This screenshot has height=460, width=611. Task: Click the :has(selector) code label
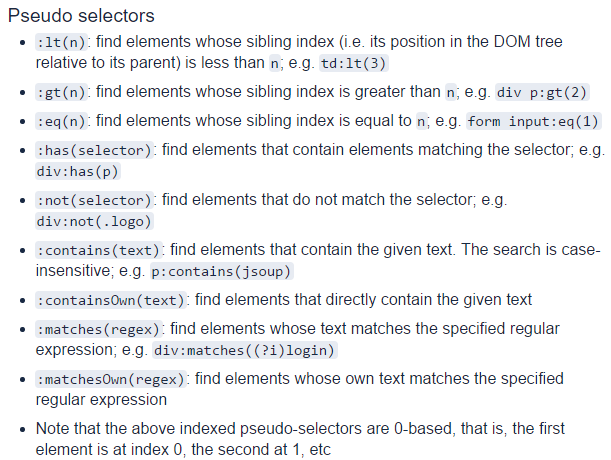tap(94, 150)
